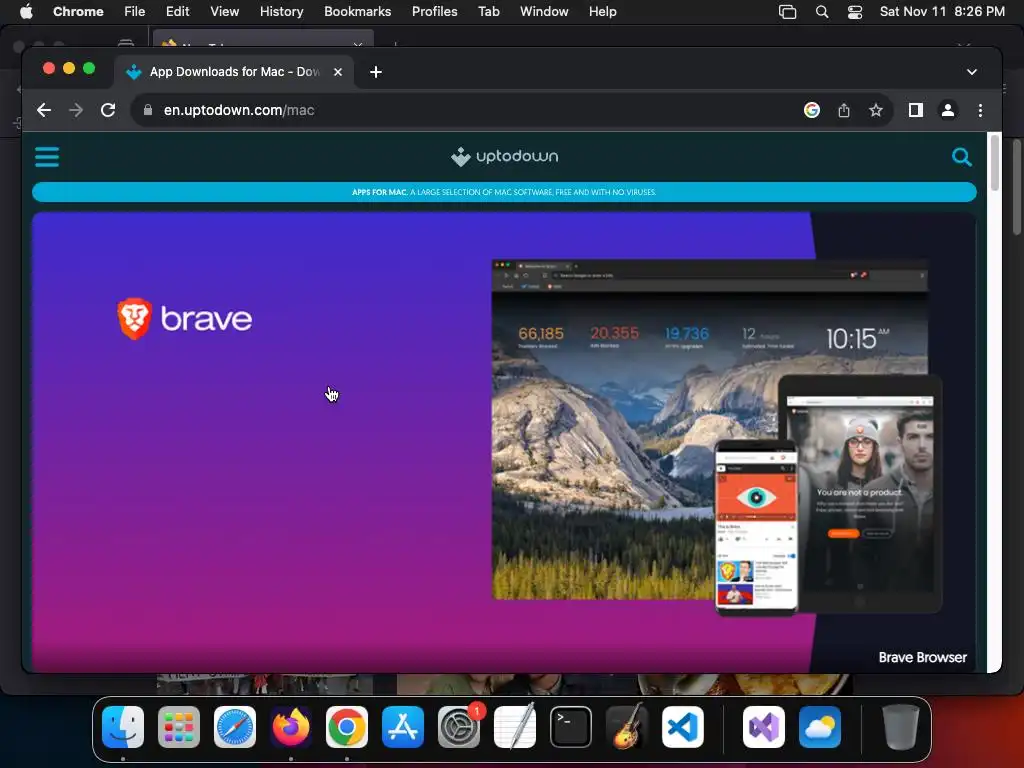The image size is (1024, 768).
Task: Close the App Downloads for Mac tab
Action: [x=338, y=72]
